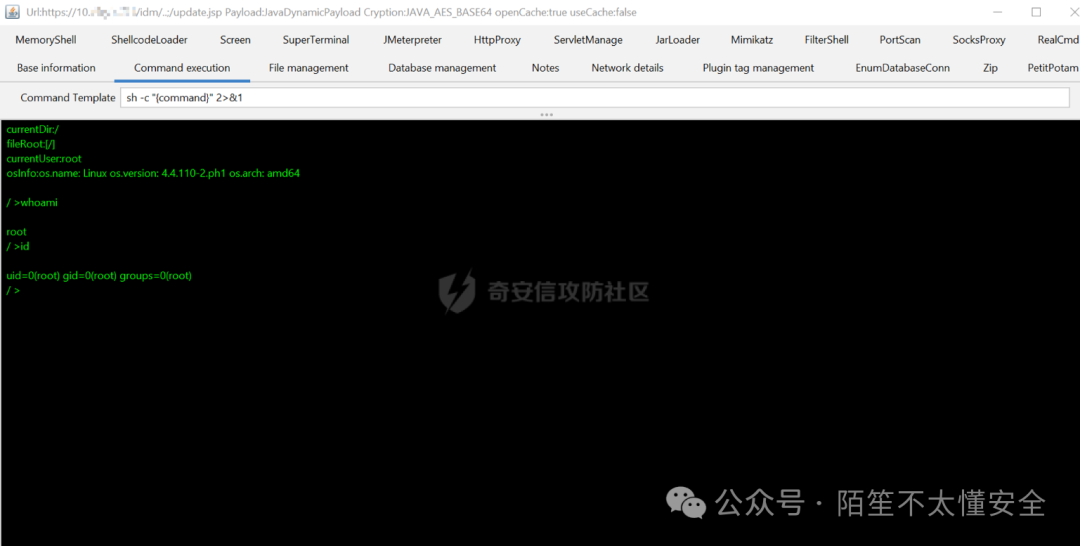Select the JMeterpreter tab
This screenshot has width=1080, height=546.
click(412, 40)
